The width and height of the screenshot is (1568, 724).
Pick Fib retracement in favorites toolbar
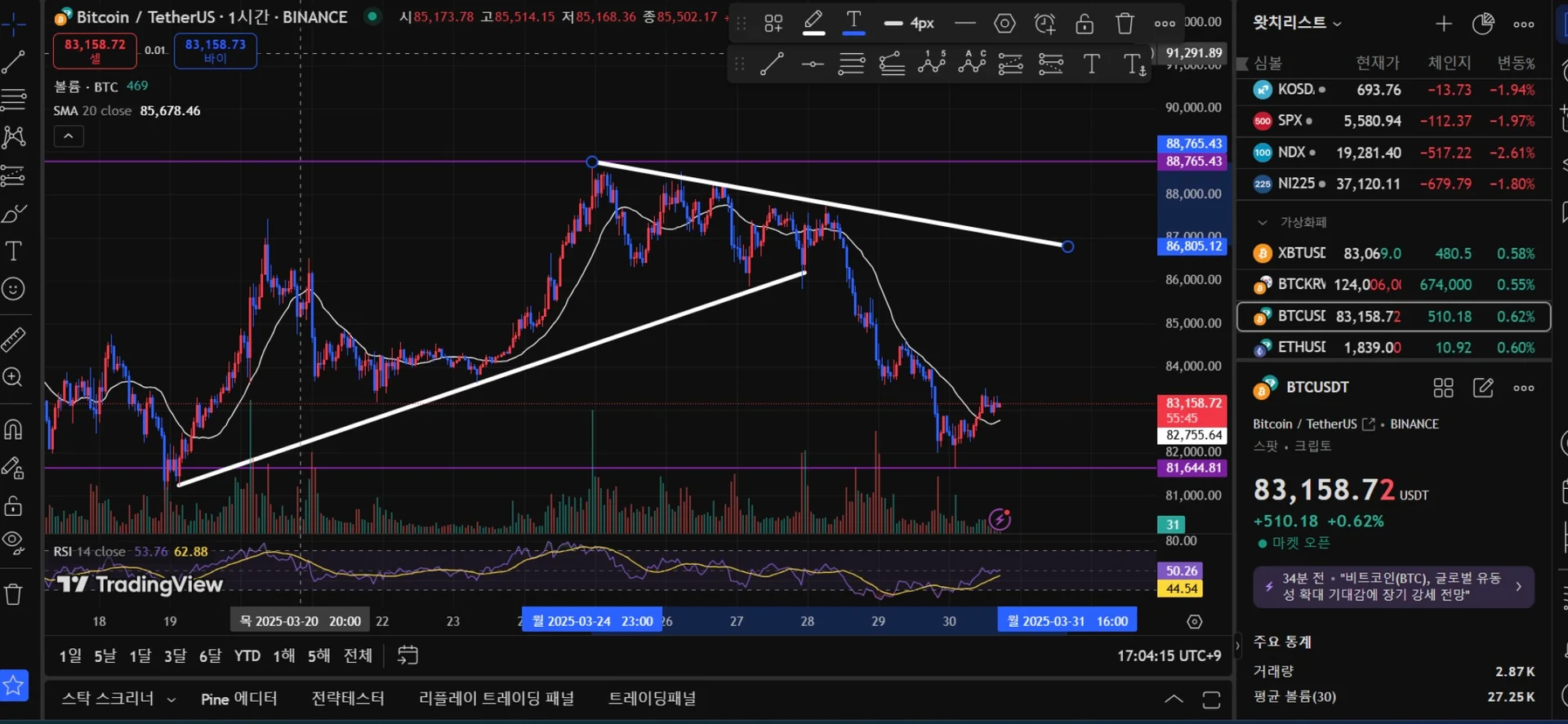(x=852, y=64)
